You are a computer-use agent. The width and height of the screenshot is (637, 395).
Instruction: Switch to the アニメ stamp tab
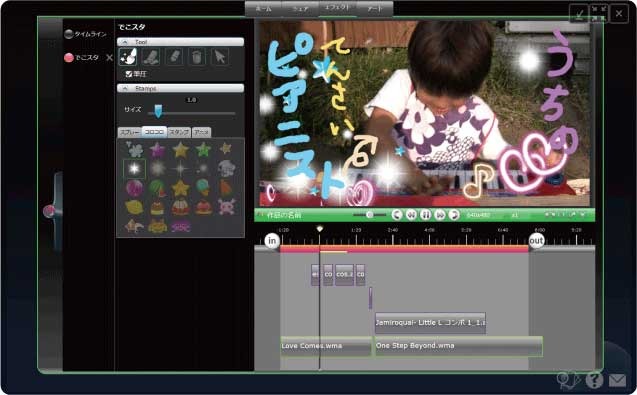[202, 132]
